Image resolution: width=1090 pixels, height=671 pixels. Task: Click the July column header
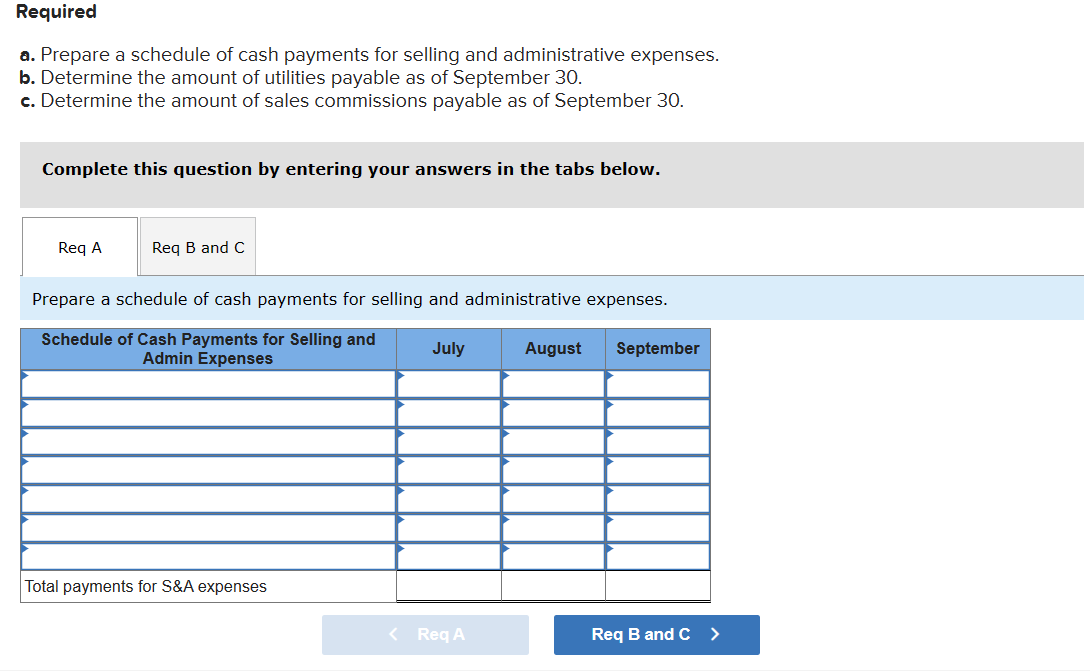click(448, 348)
